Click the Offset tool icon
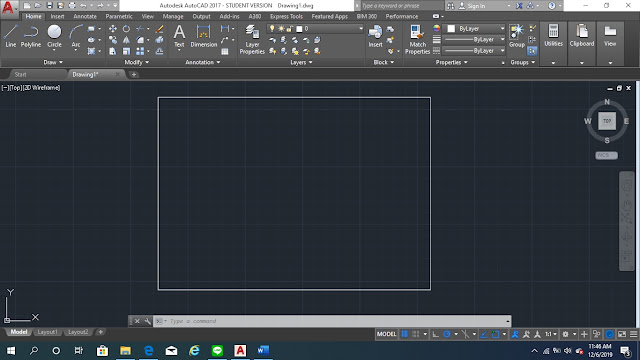 [160, 51]
